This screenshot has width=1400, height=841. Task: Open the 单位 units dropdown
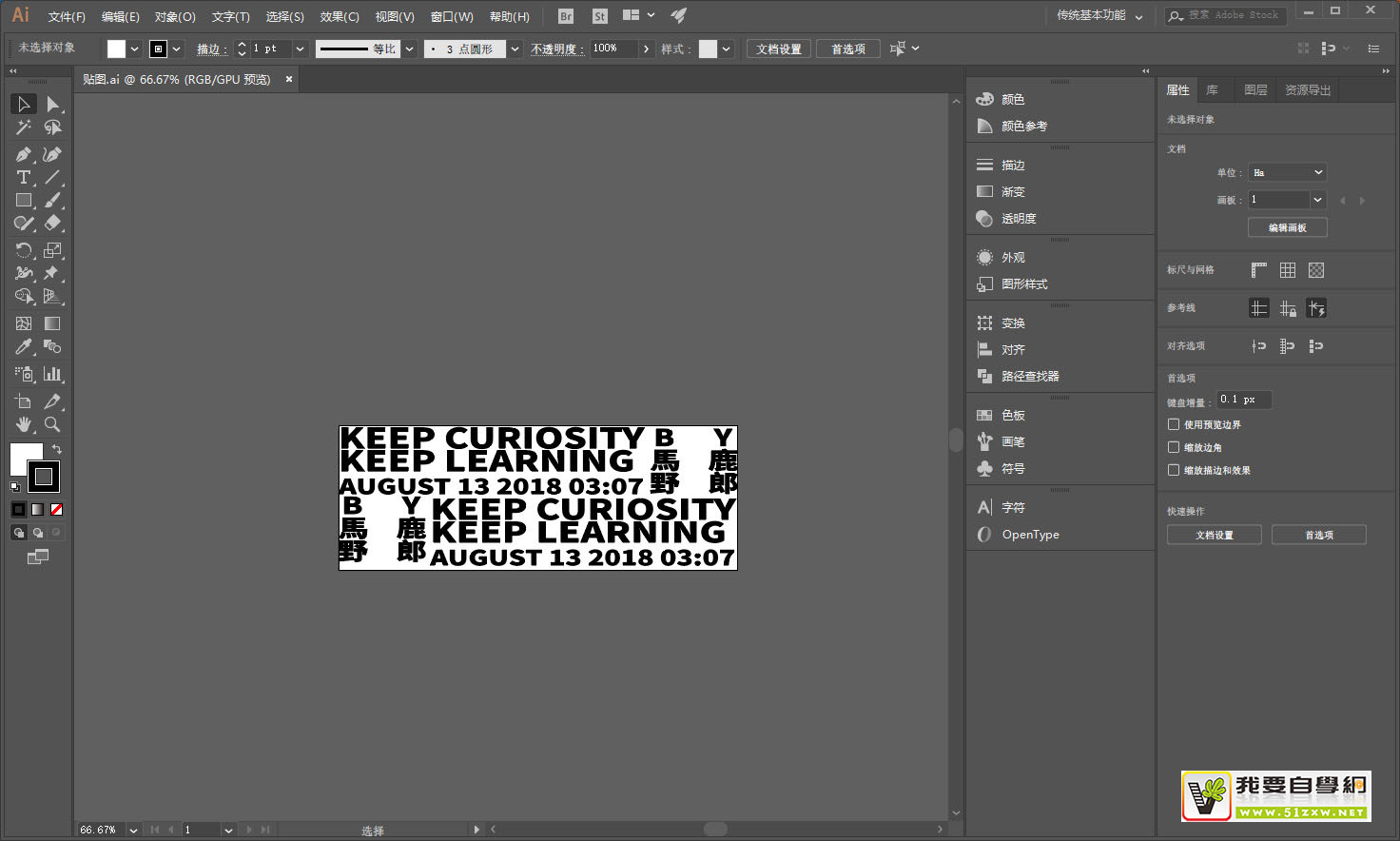(x=1287, y=172)
